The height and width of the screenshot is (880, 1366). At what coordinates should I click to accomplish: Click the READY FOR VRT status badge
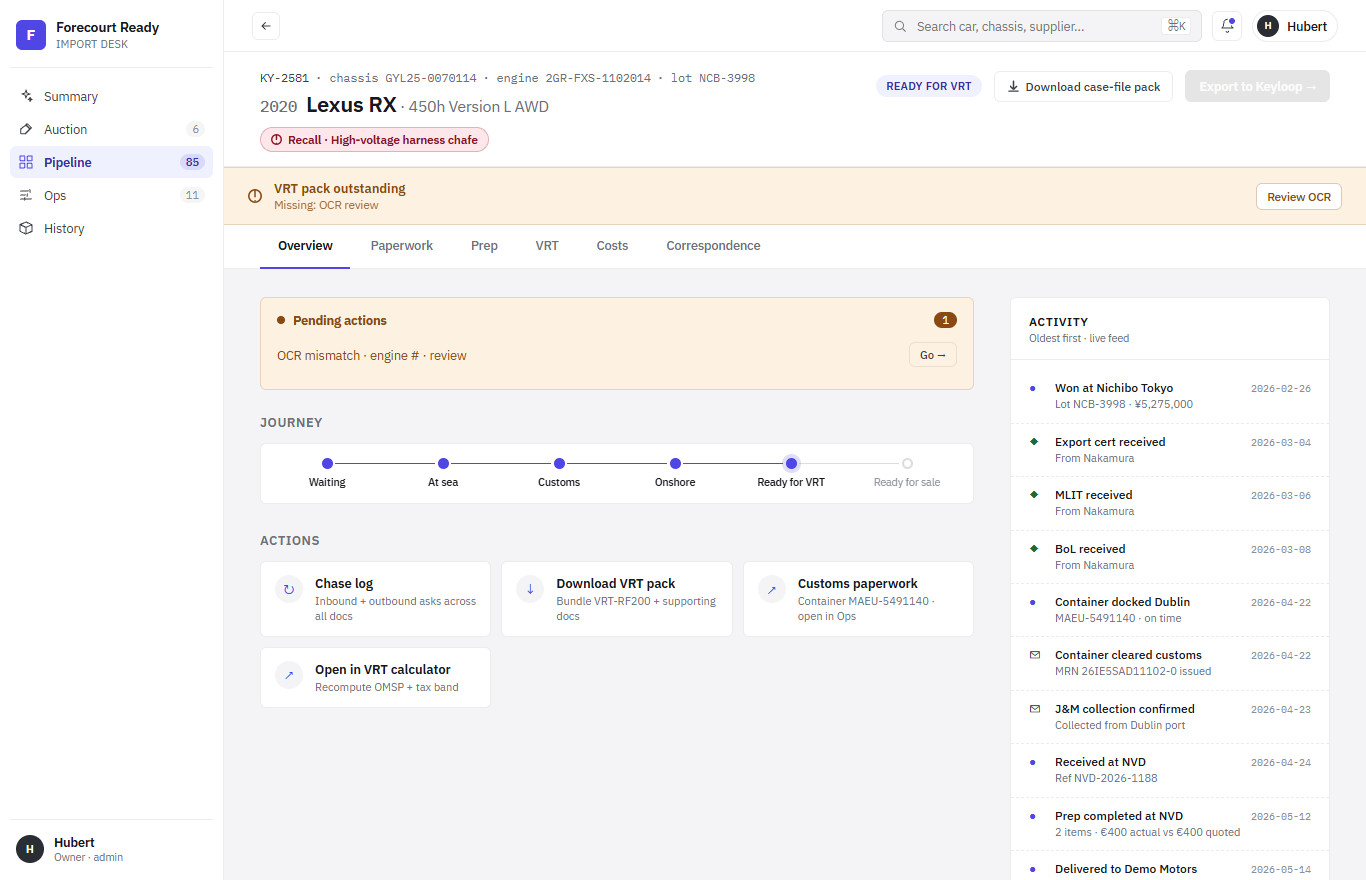point(929,86)
